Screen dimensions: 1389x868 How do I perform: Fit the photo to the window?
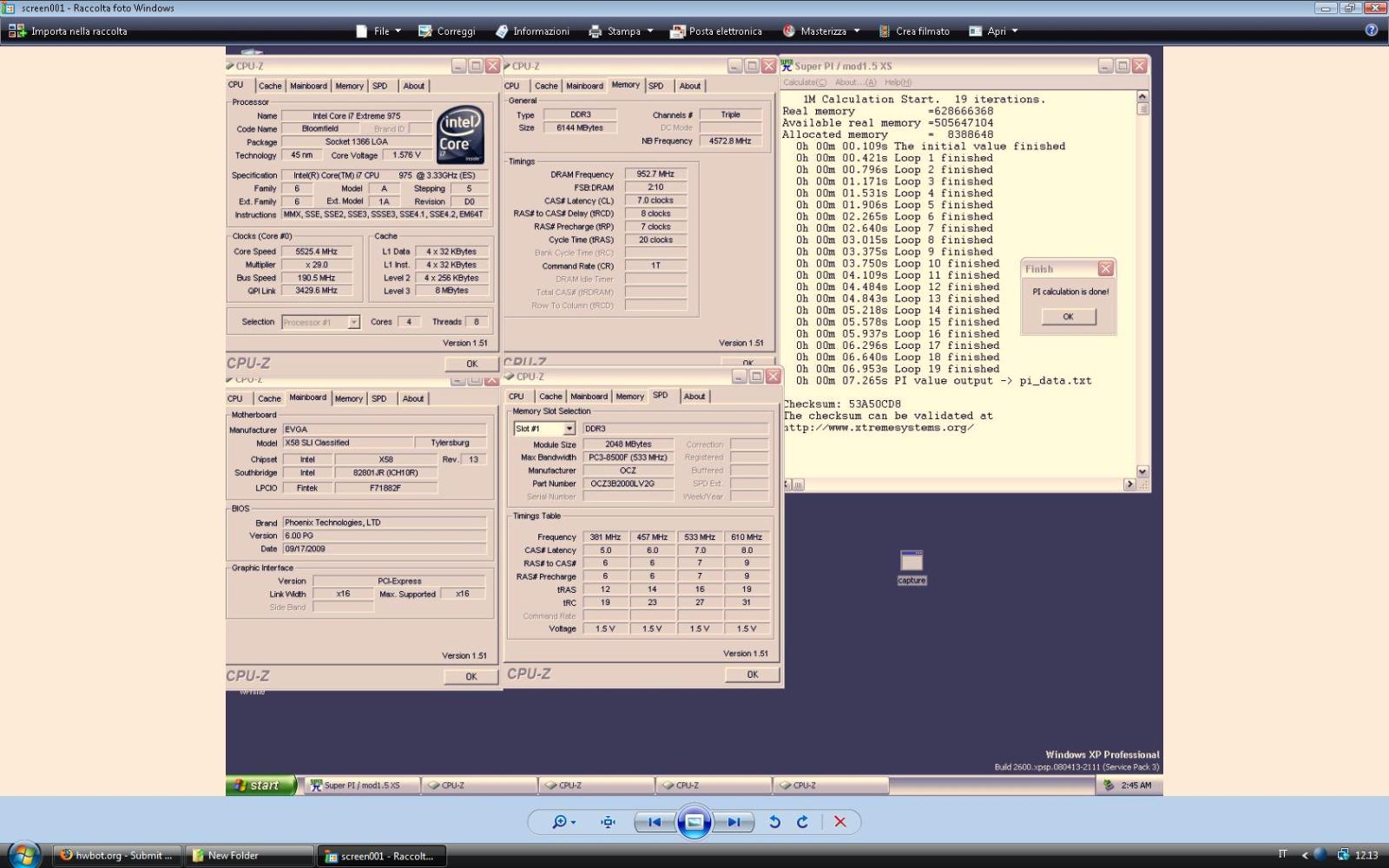point(609,822)
